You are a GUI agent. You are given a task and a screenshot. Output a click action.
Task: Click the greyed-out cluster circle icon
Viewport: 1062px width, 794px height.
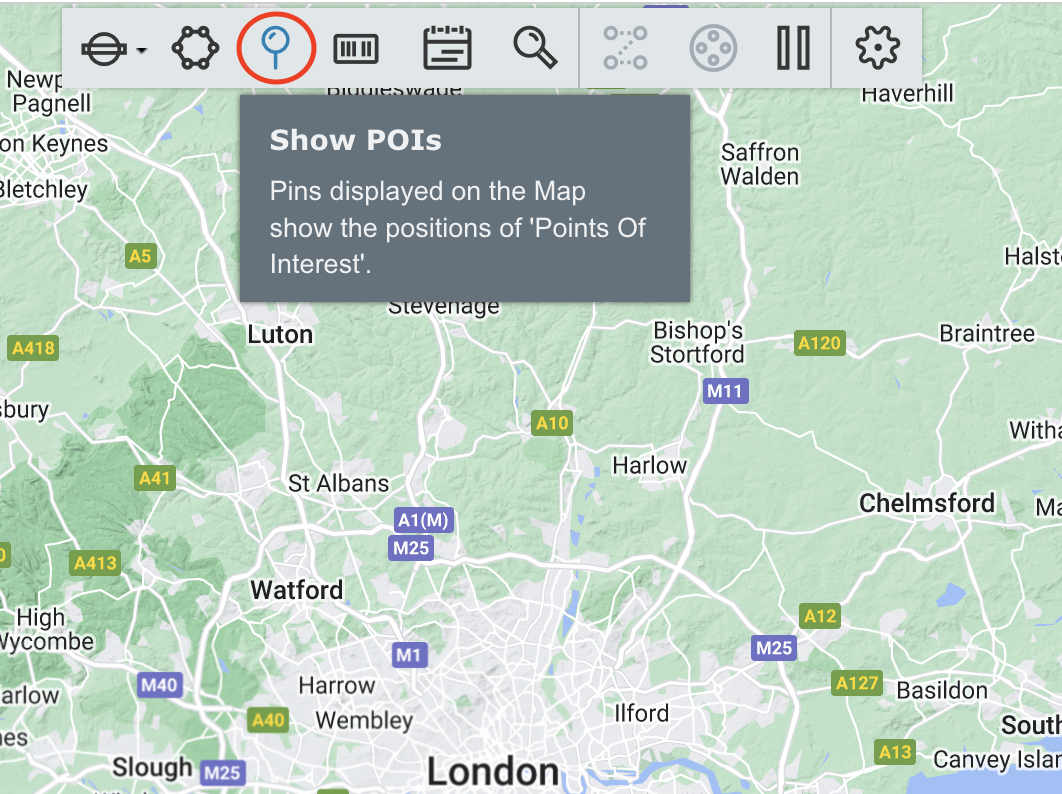[x=713, y=48]
